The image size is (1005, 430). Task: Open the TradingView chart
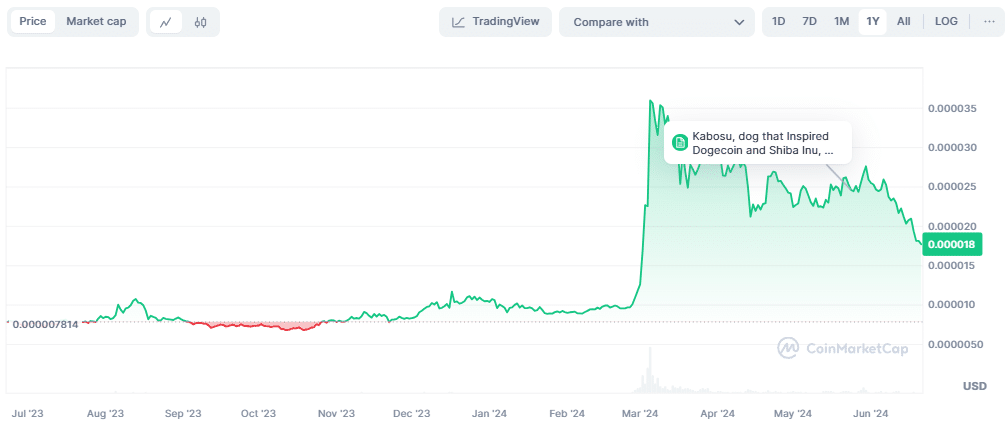tap(495, 22)
